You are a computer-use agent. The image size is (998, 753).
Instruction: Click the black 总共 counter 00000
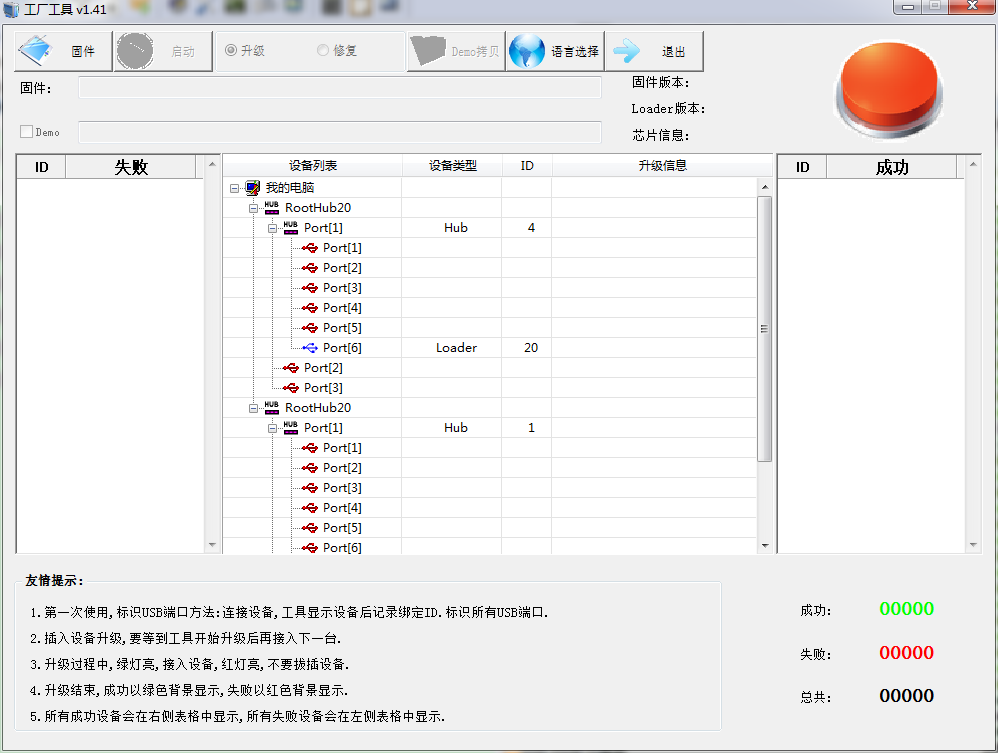point(906,696)
